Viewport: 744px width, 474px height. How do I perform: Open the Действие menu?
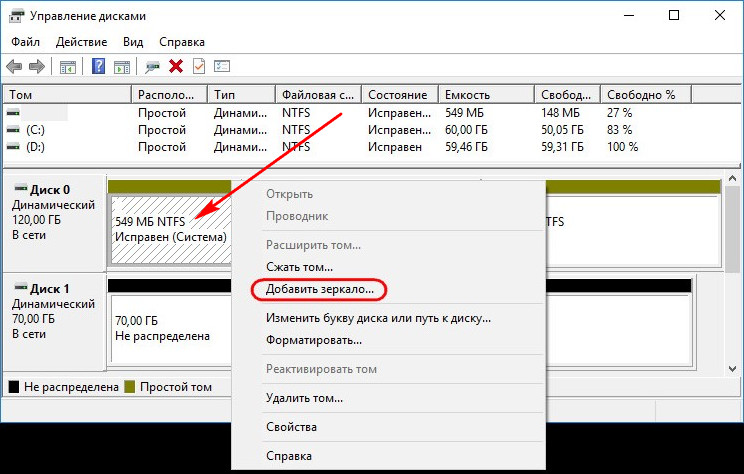coord(82,42)
